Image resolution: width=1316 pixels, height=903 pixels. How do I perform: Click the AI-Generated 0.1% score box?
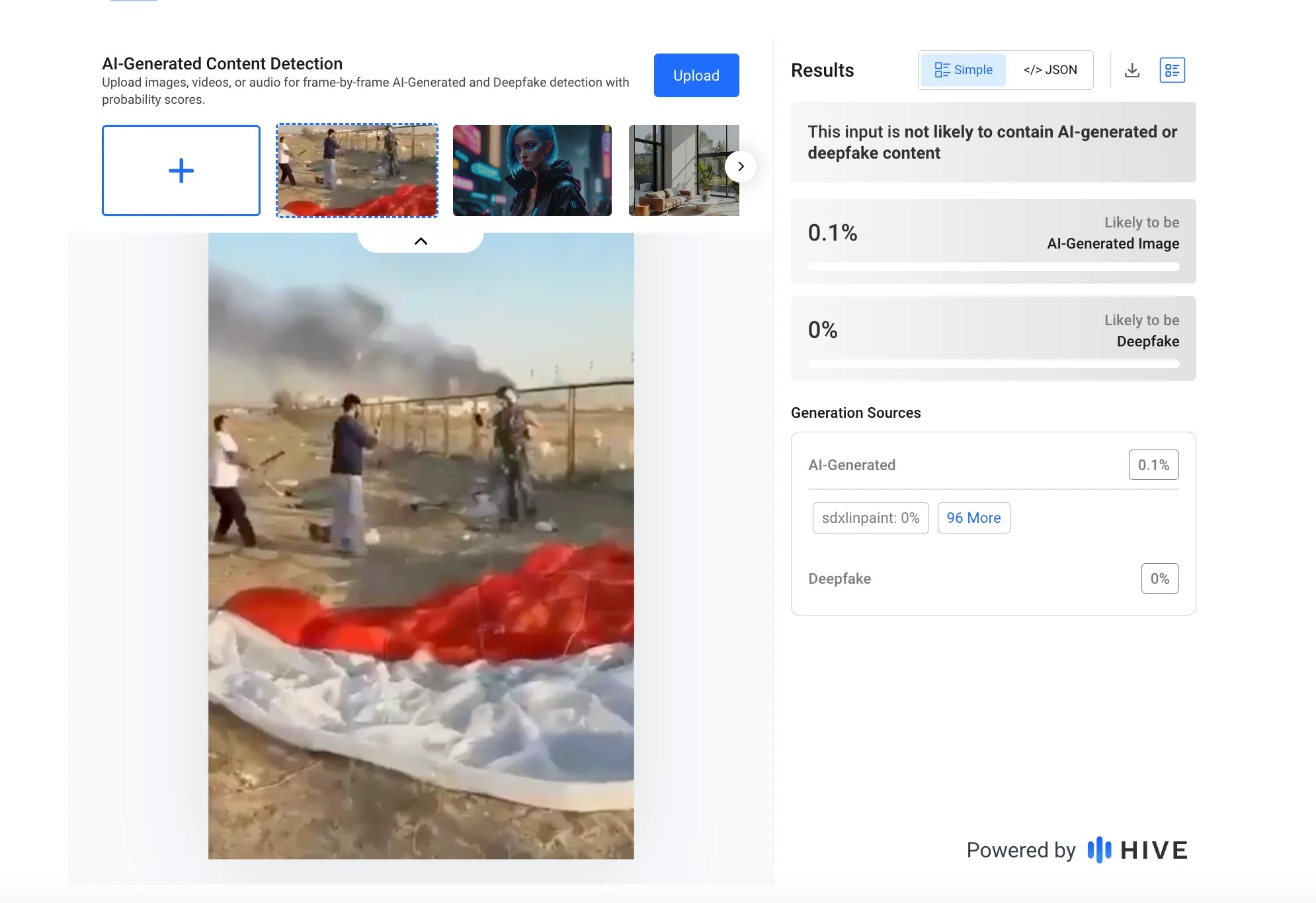(x=1153, y=465)
